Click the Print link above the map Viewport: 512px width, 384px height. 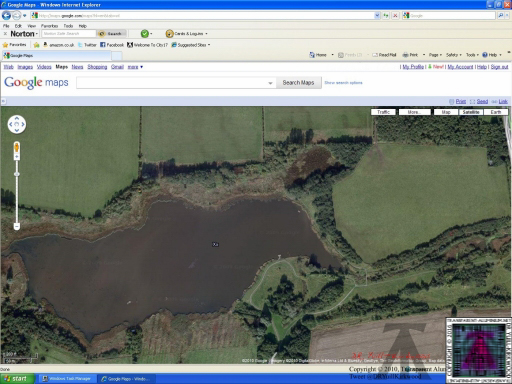tap(461, 101)
